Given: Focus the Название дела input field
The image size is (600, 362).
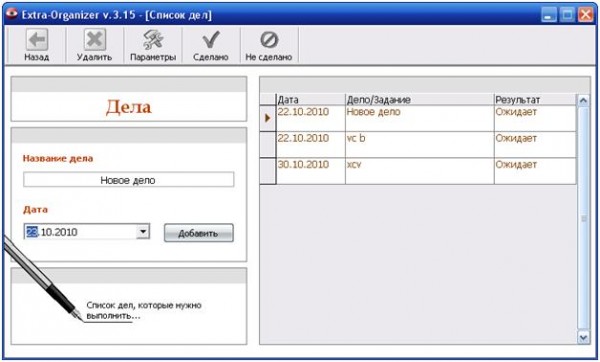Looking at the screenshot, I should click(128, 180).
